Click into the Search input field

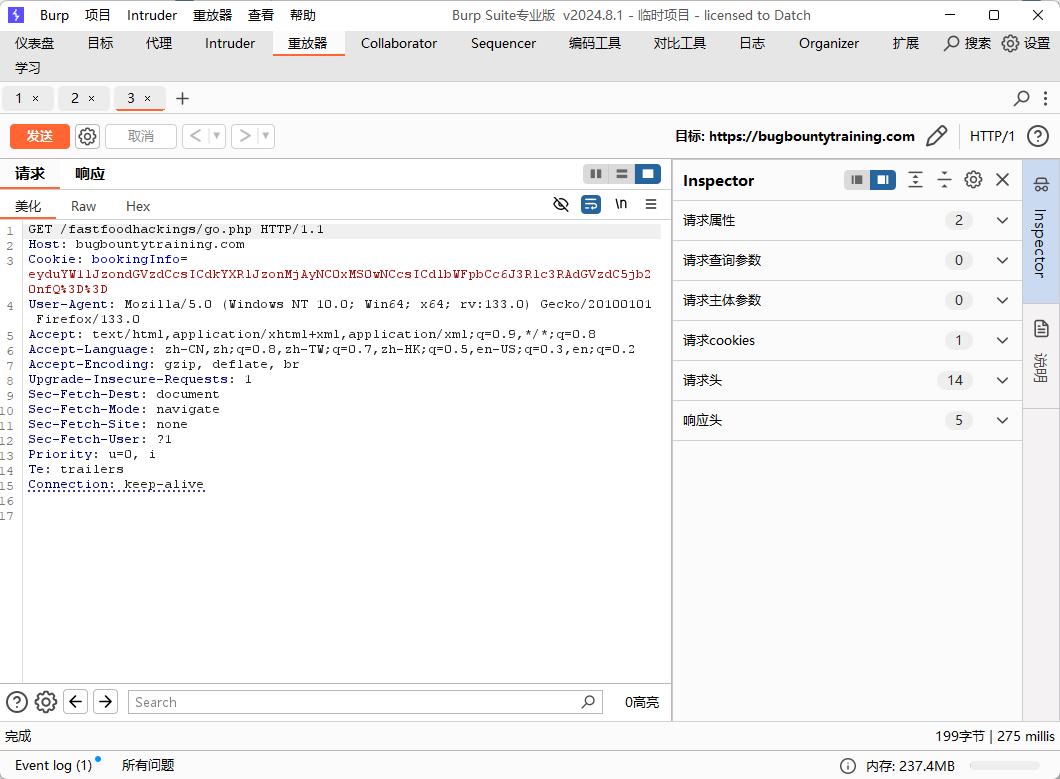pos(365,702)
